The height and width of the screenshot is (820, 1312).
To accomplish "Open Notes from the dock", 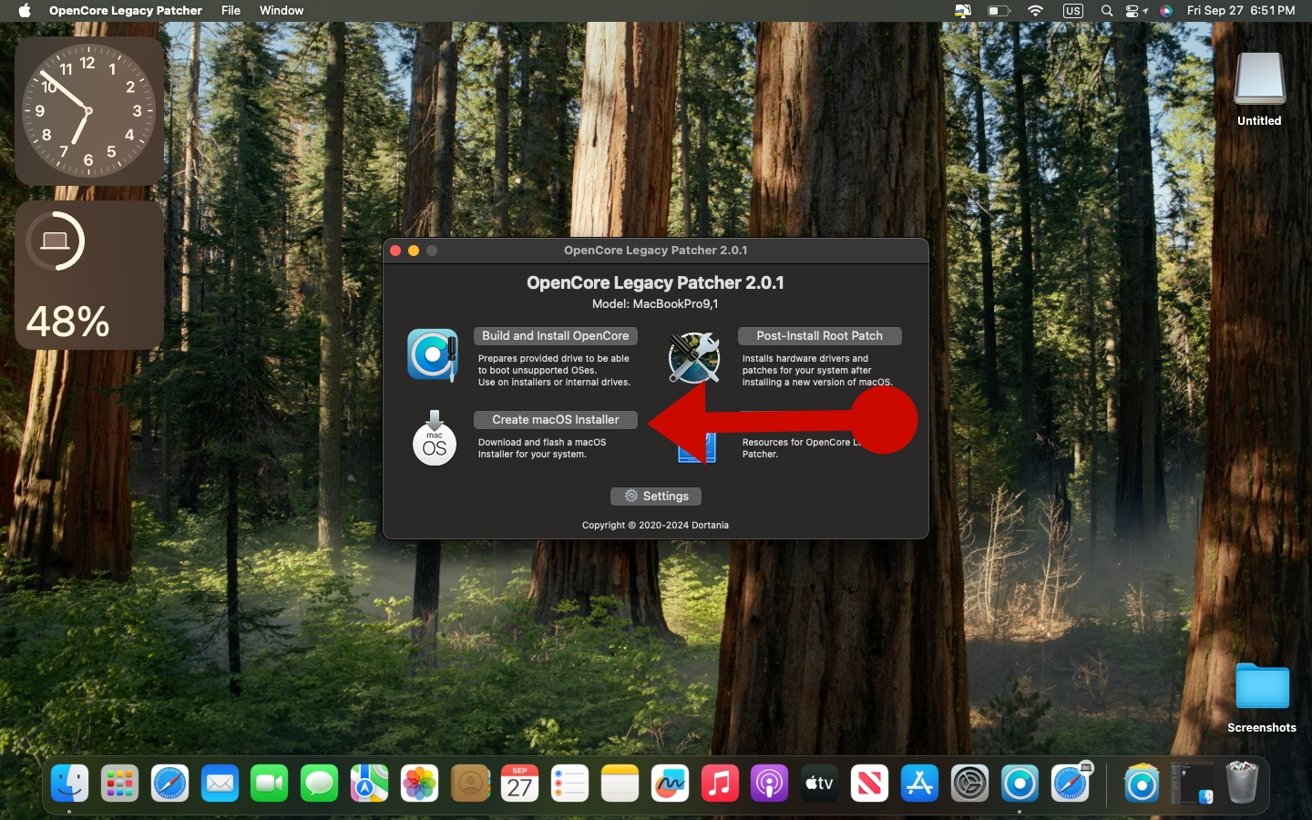I will click(620, 783).
